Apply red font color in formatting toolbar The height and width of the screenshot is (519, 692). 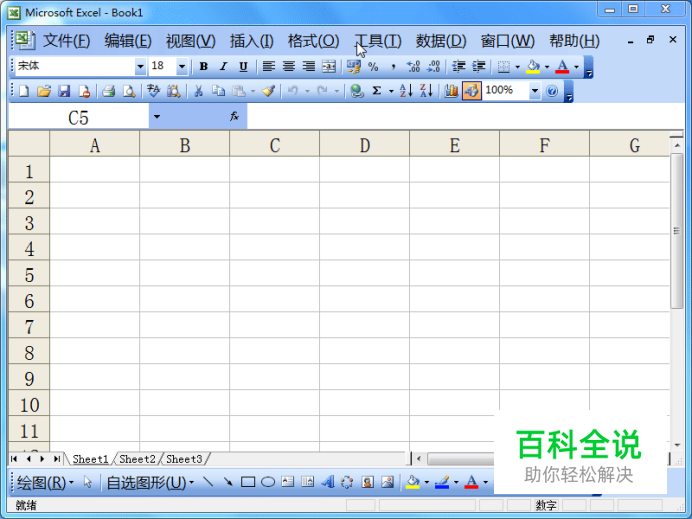coord(562,67)
